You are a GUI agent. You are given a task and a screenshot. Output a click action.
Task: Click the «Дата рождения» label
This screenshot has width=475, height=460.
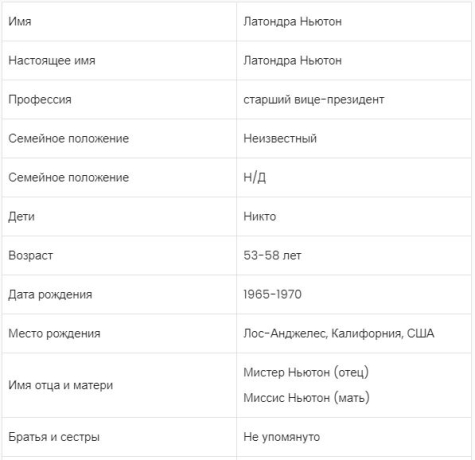tap(50, 295)
